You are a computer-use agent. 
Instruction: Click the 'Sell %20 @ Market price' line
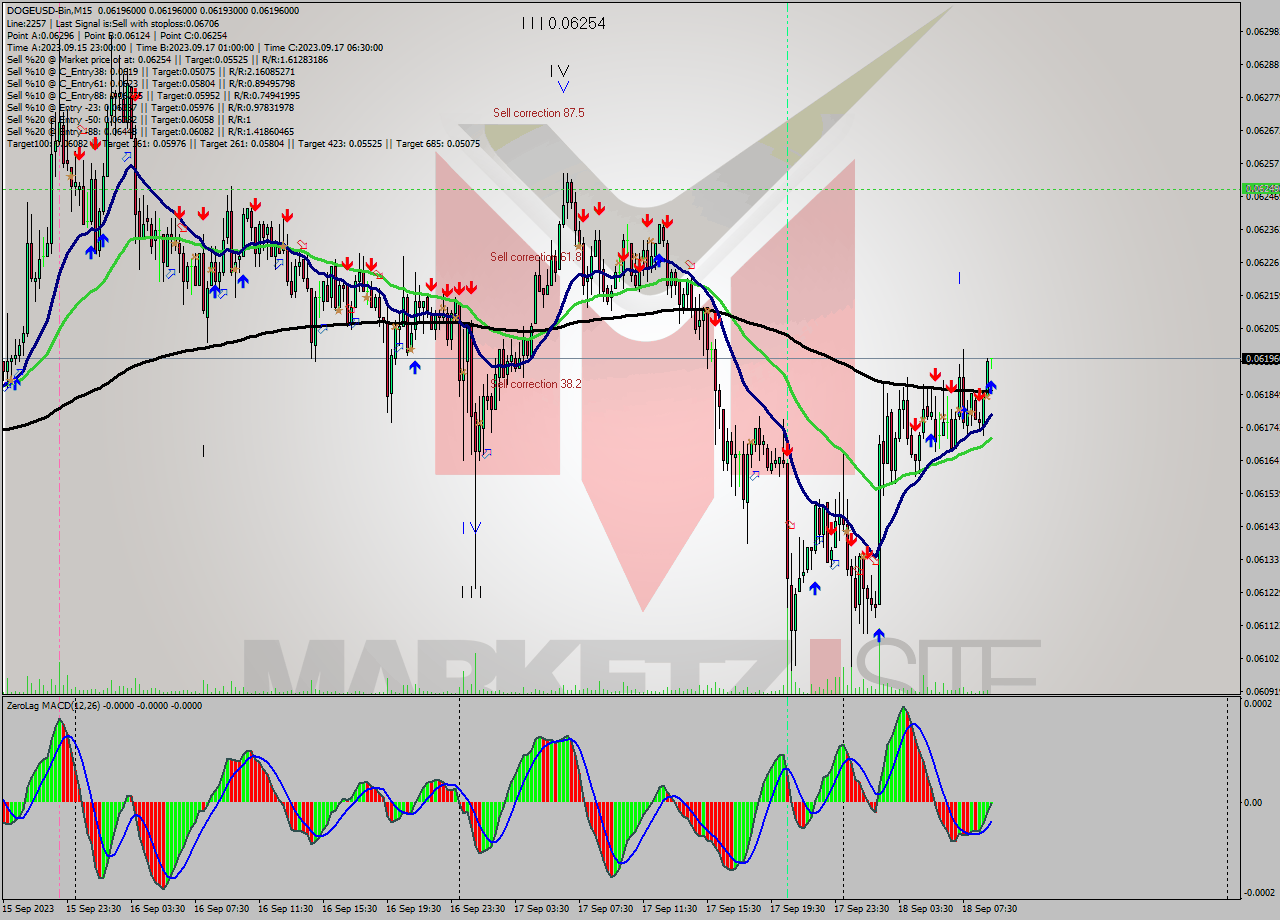167,59
